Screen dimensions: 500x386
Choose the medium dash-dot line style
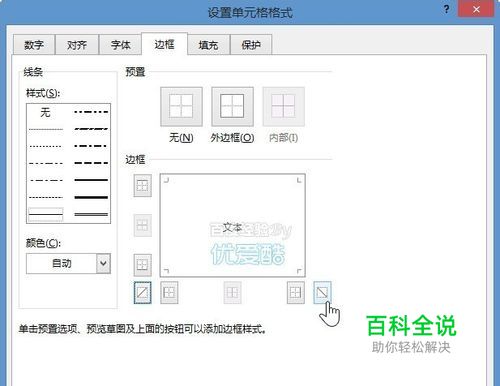point(91,146)
